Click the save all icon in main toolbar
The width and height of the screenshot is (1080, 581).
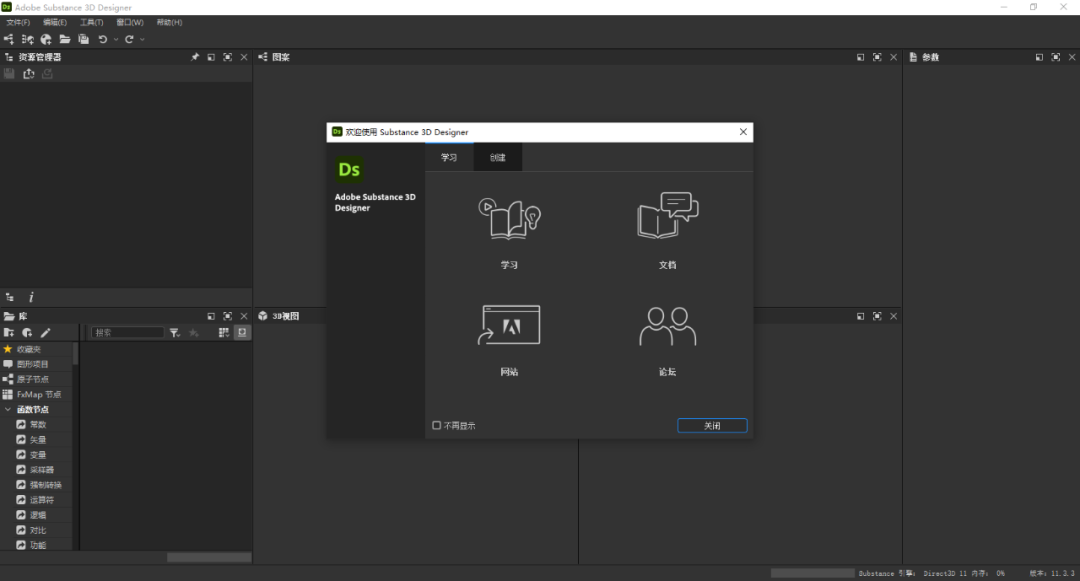tap(84, 39)
